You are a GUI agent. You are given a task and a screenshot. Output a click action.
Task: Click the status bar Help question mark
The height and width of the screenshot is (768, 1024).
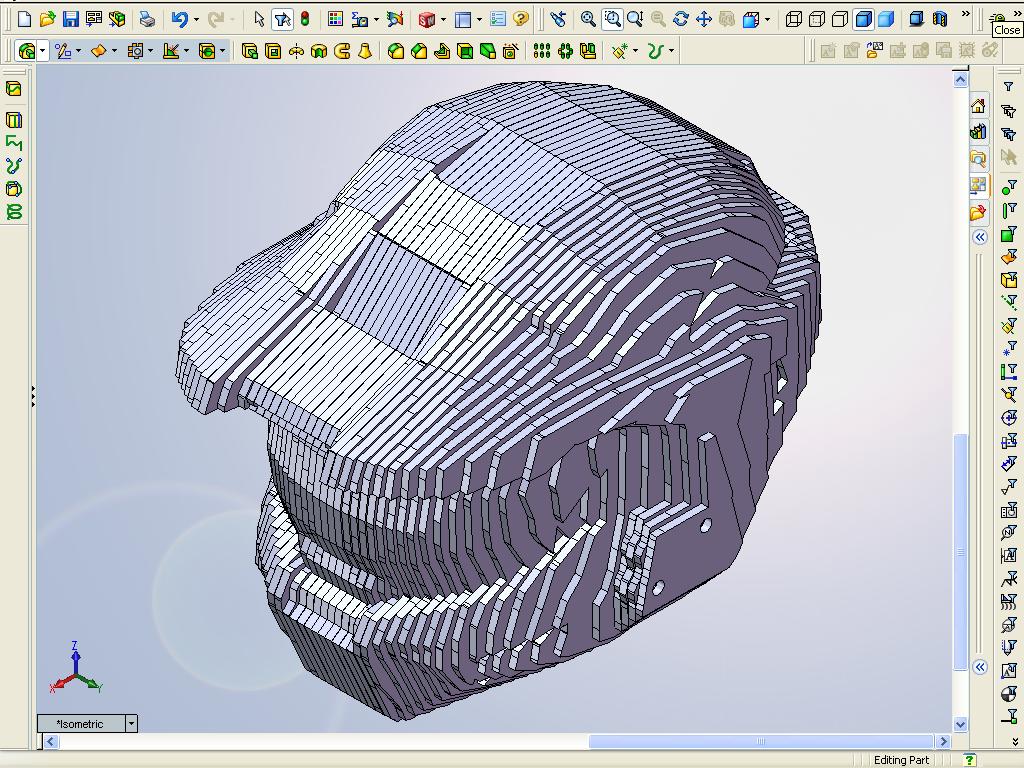click(970, 760)
